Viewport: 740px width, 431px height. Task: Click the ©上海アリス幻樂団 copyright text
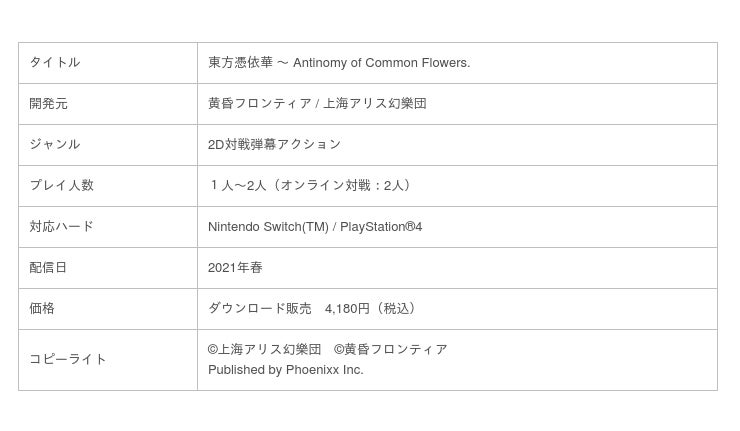coord(264,350)
